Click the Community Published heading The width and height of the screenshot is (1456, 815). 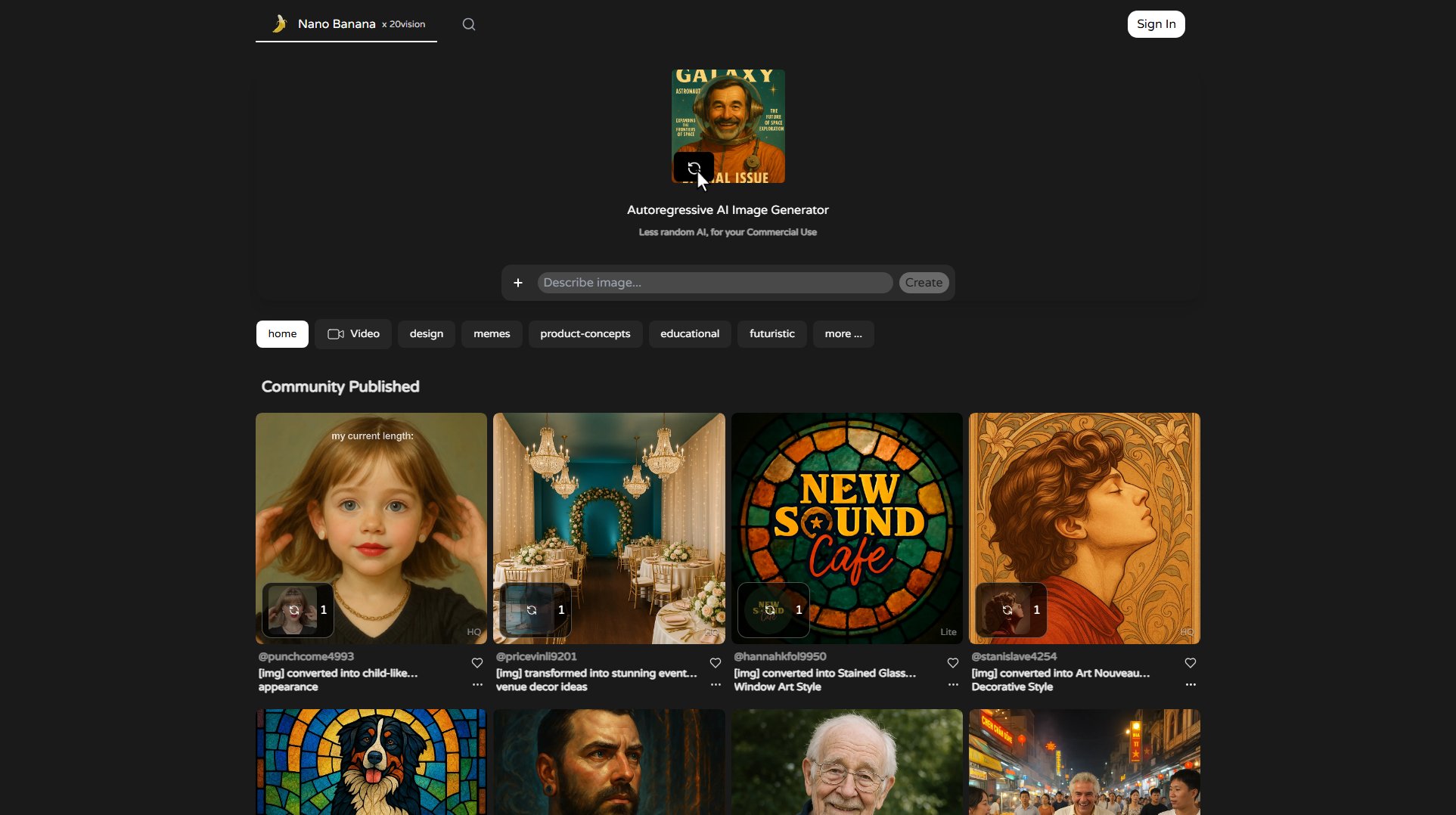(340, 387)
